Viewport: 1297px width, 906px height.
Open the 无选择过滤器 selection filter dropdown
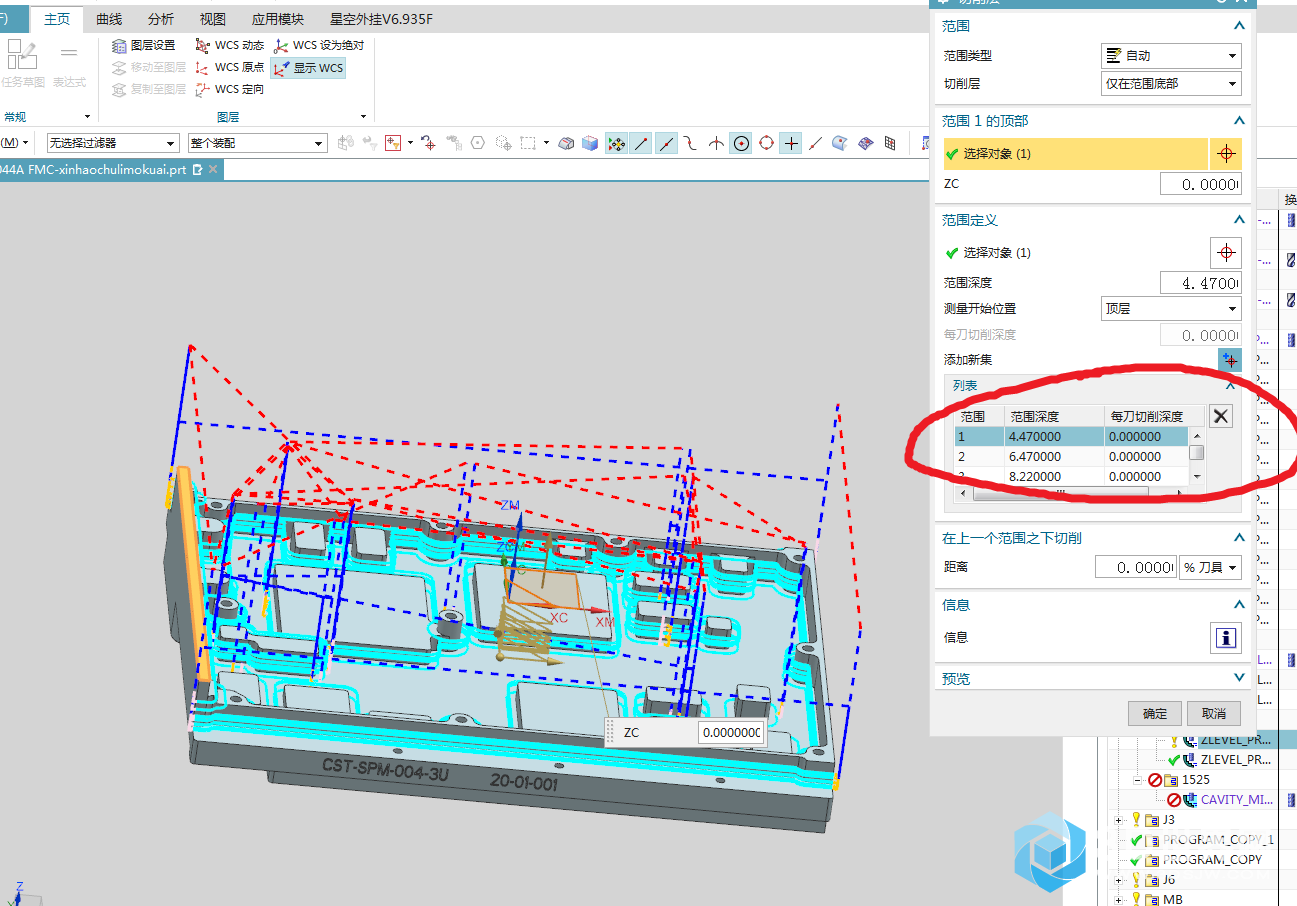point(112,143)
